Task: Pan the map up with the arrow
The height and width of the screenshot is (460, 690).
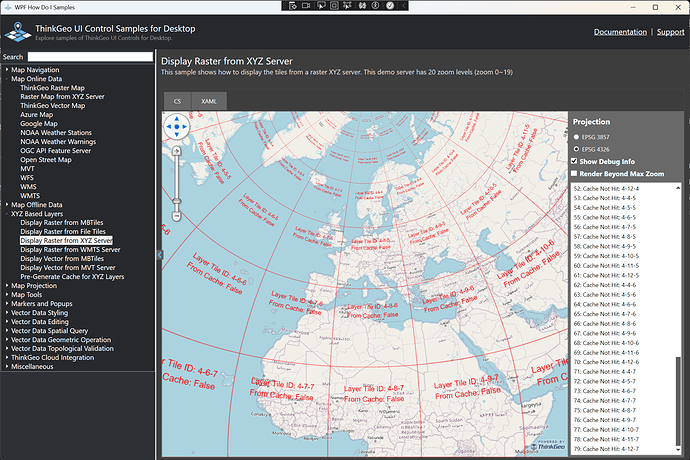Action: click(x=176, y=118)
